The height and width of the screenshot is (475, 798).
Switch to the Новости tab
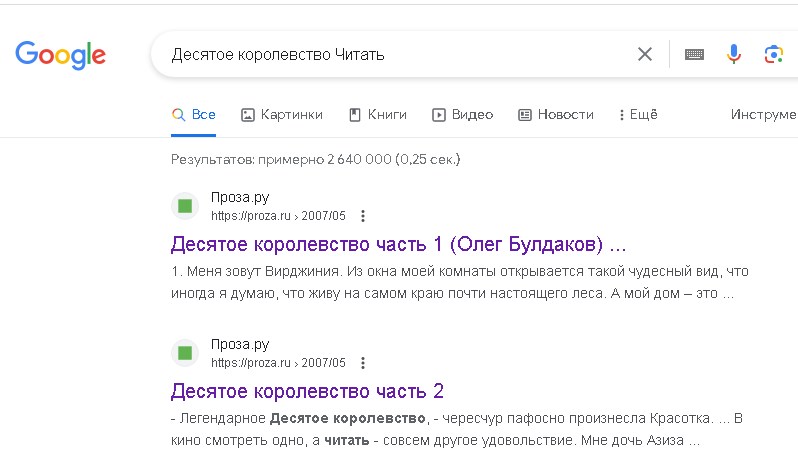(556, 115)
